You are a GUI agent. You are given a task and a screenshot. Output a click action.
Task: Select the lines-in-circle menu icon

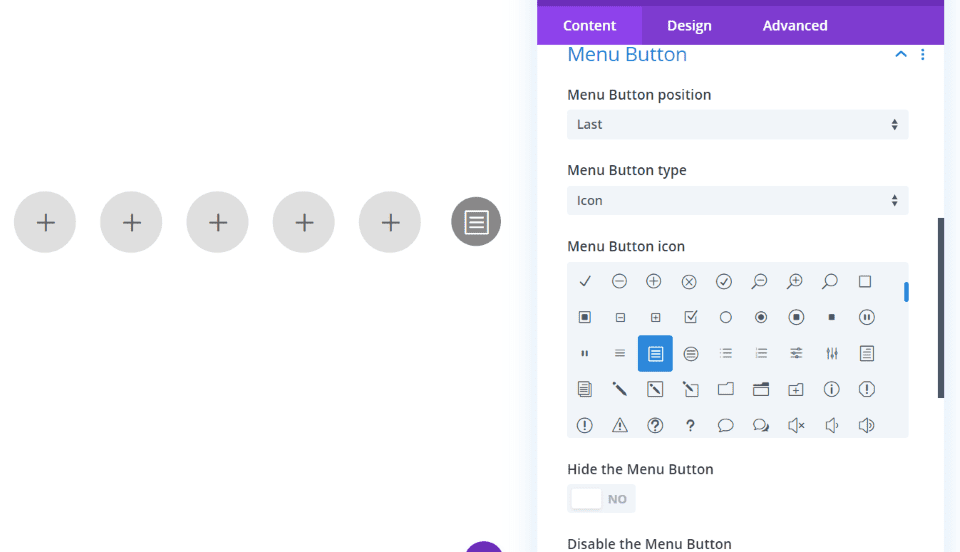coord(691,354)
